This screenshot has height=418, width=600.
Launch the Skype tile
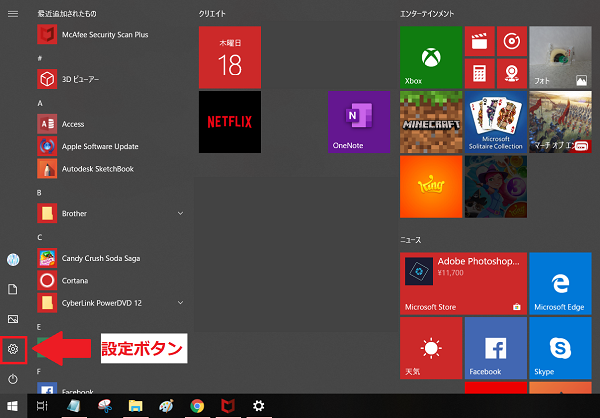point(560,348)
